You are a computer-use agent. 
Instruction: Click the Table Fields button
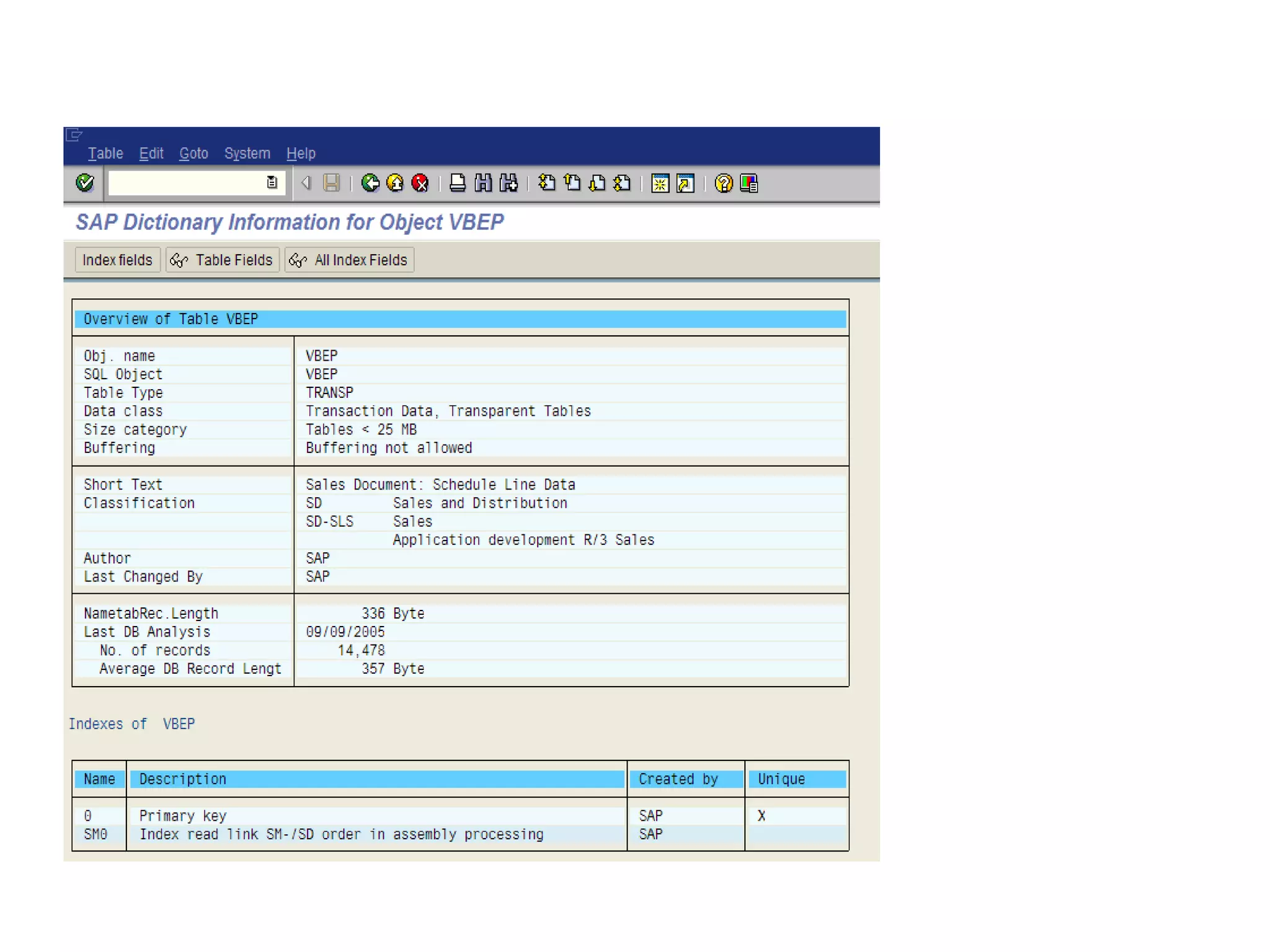click(223, 260)
